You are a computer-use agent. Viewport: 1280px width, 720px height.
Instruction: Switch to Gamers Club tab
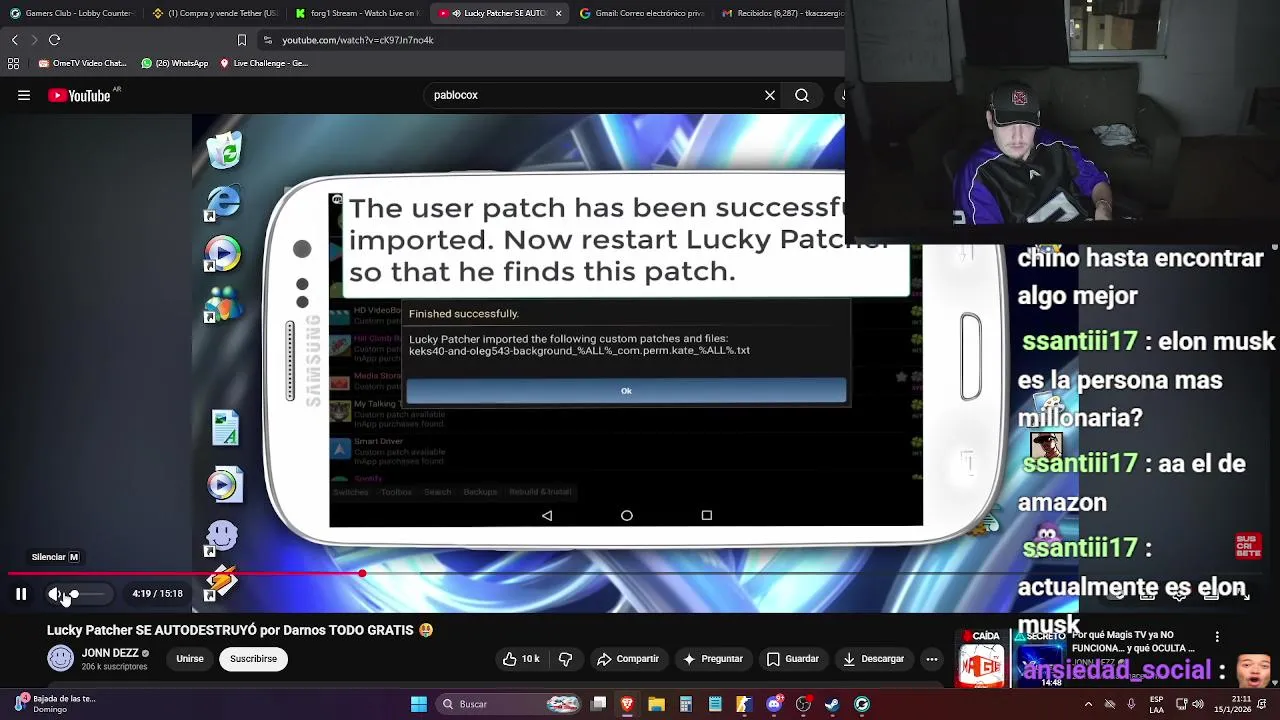coord(71,13)
